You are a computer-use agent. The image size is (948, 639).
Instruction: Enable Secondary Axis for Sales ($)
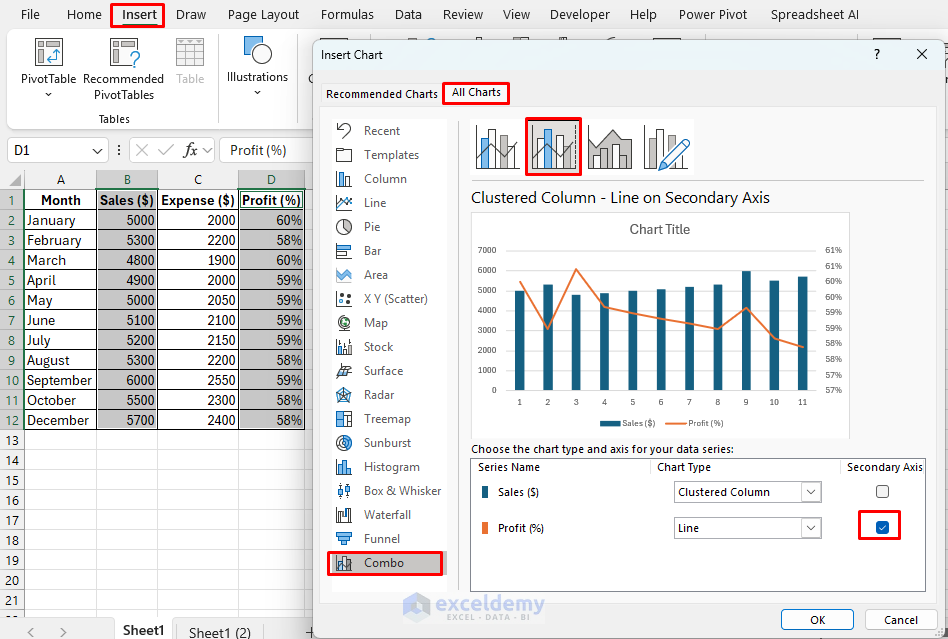pyautogui.click(x=882, y=492)
